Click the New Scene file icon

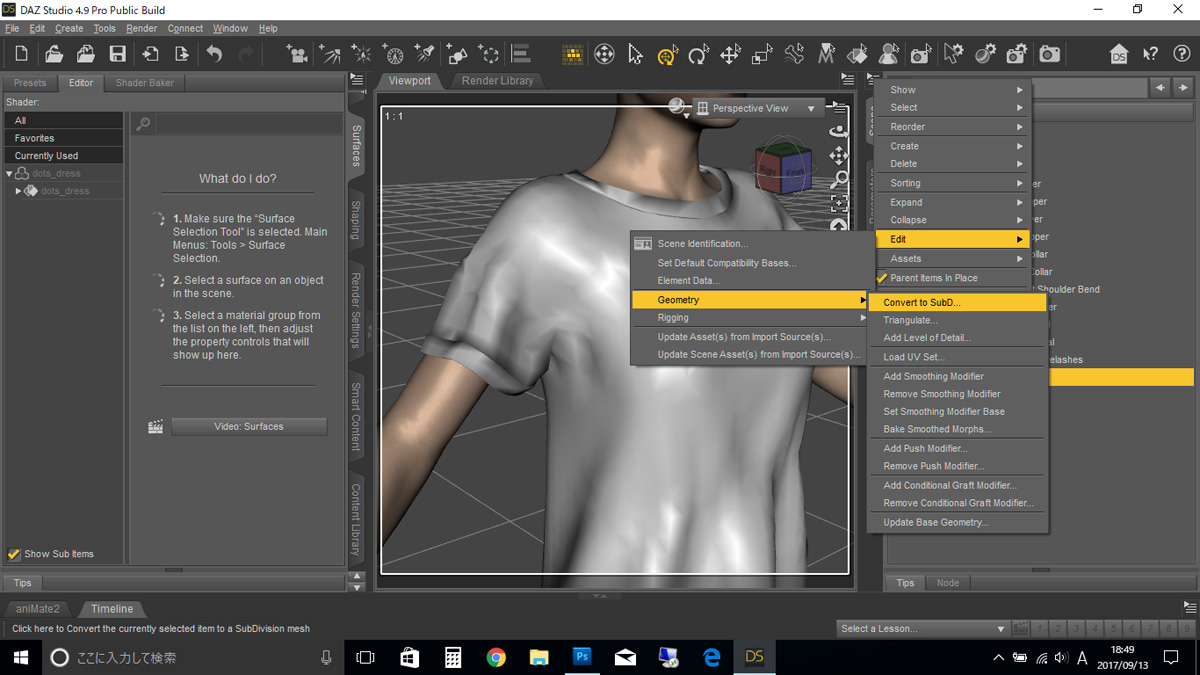point(21,54)
